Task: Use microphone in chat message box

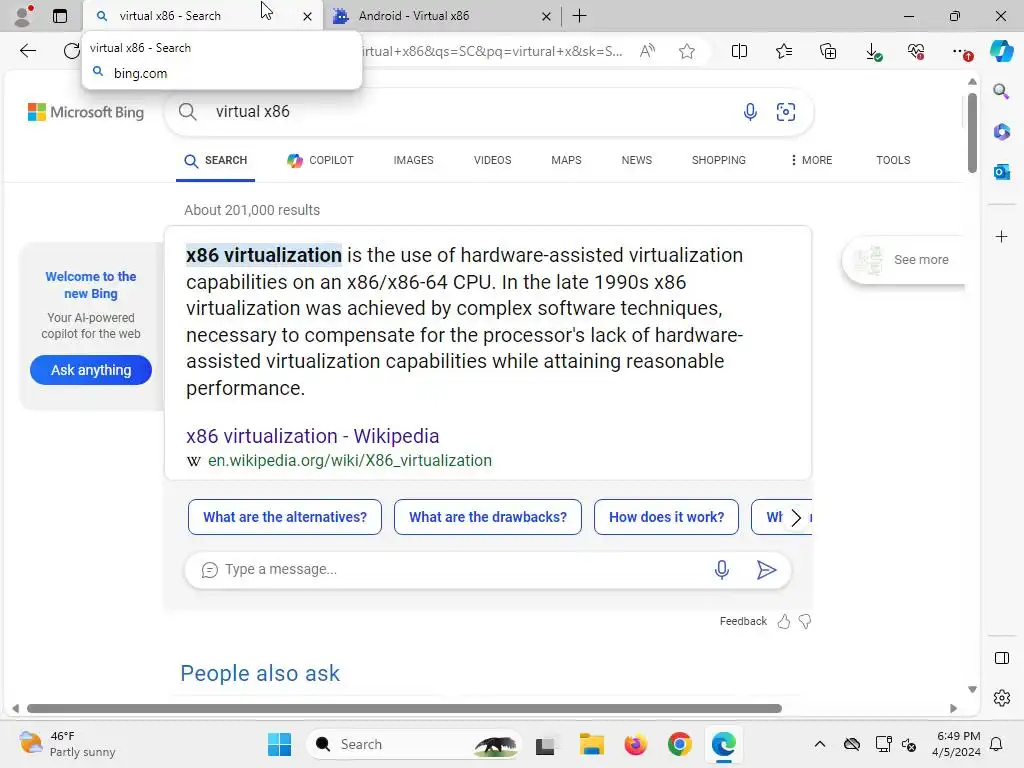Action: [x=721, y=570]
